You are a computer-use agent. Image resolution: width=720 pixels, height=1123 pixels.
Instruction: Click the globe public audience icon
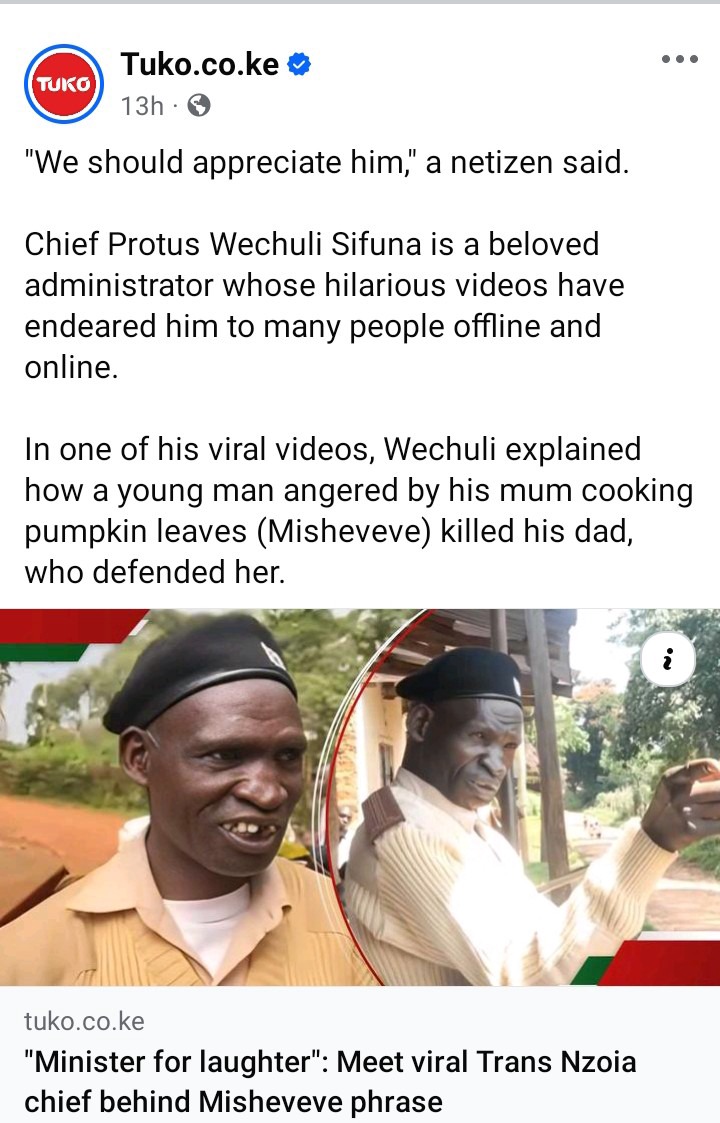click(x=198, y=106)
